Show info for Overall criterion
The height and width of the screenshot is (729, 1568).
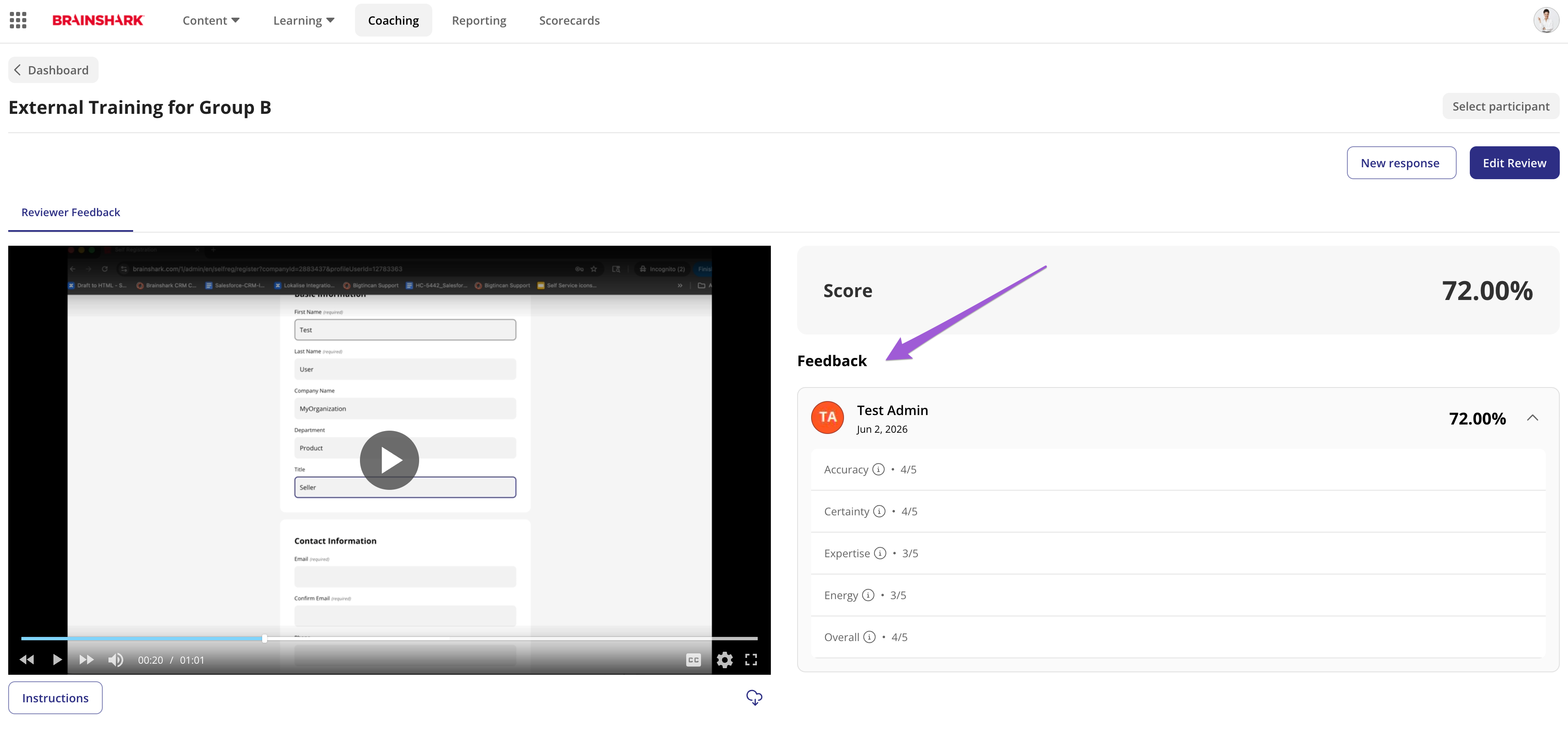[x=869, y=637]
